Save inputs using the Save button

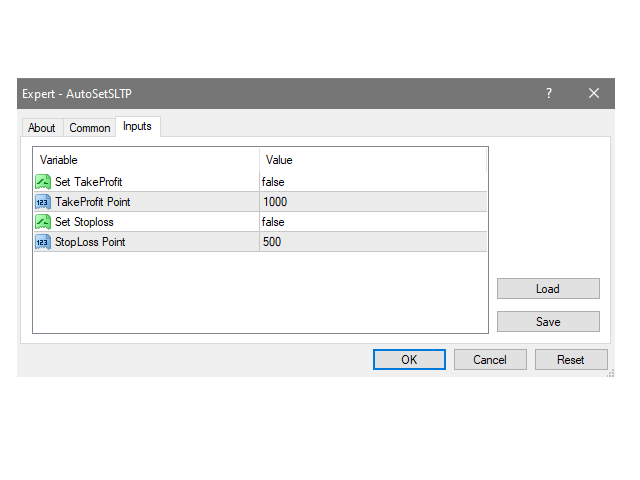(x=548, y=322)
